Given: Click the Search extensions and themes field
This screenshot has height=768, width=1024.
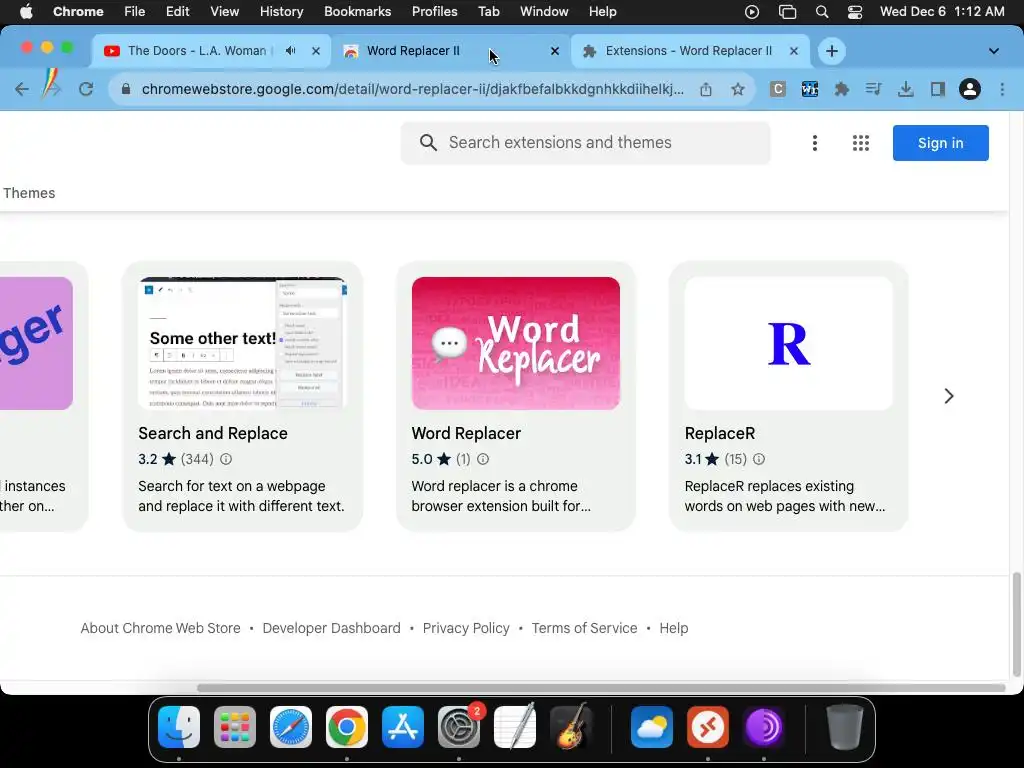Looking at the screenshot, I should tap(585, 143).
